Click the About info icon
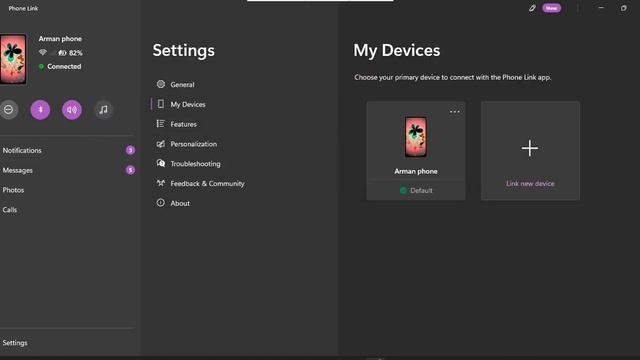This screenshot has height=360, width=640. (x=161, y=202)
